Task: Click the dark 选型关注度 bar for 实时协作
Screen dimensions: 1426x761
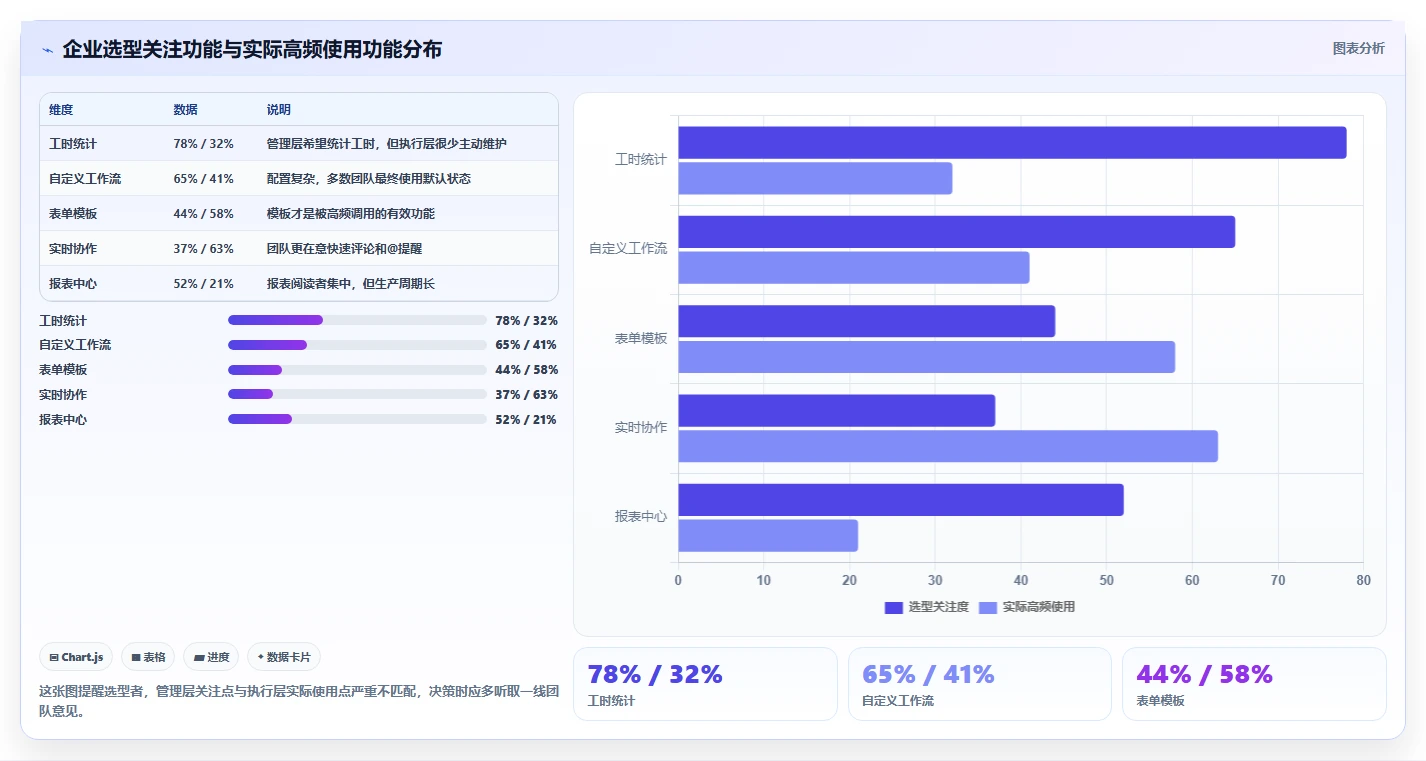Action: [836, 411]
